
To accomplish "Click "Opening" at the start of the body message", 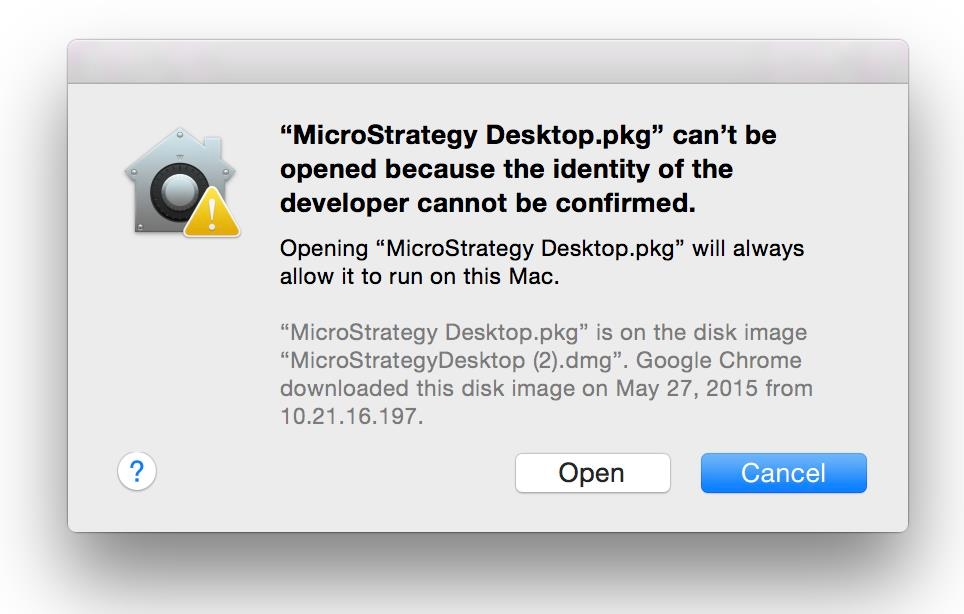I will [324, 249].
